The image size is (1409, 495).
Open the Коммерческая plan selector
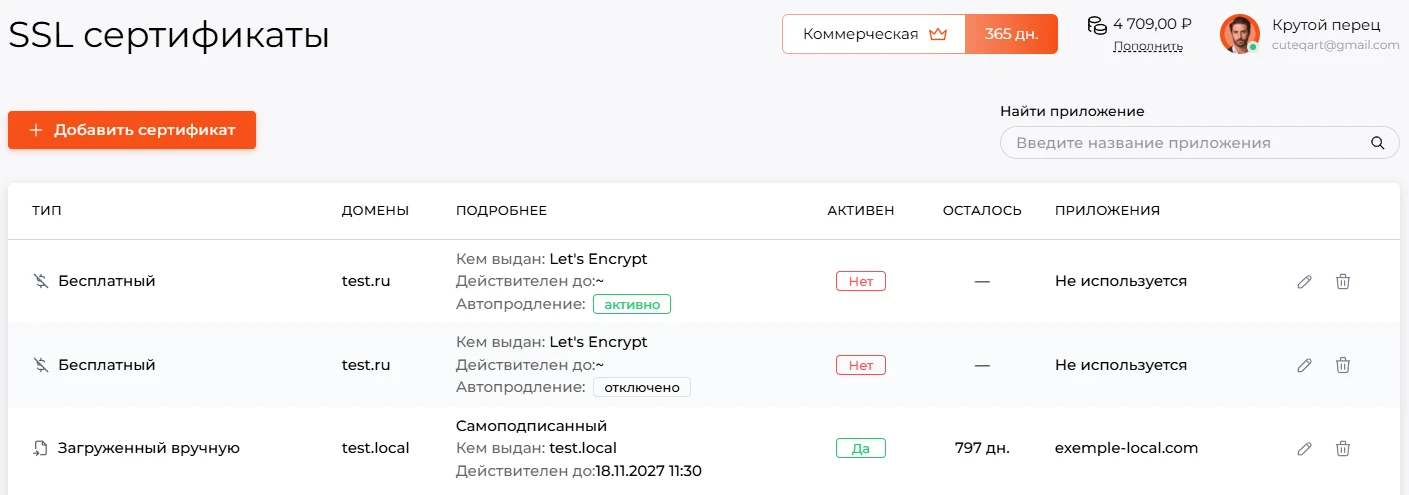(x=874, y=34)
